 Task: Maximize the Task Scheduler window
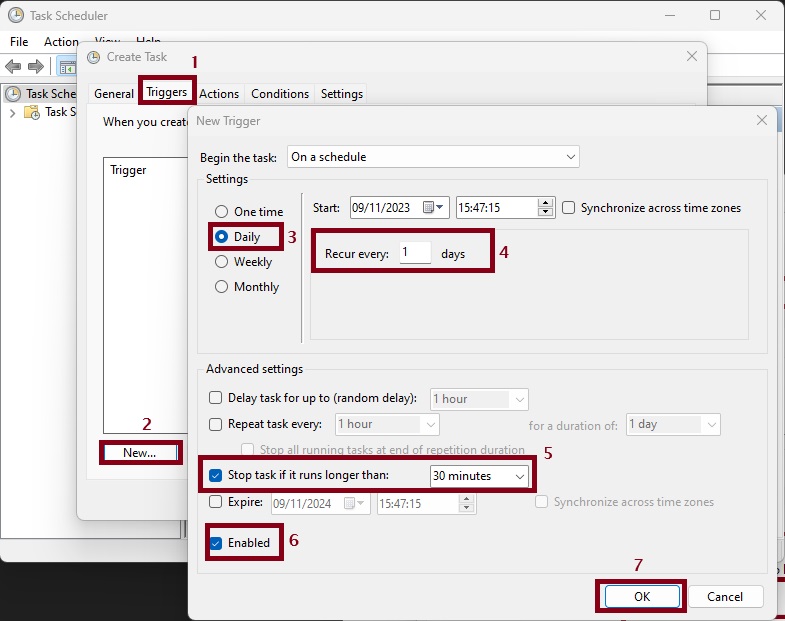click(x=715, y=16)
